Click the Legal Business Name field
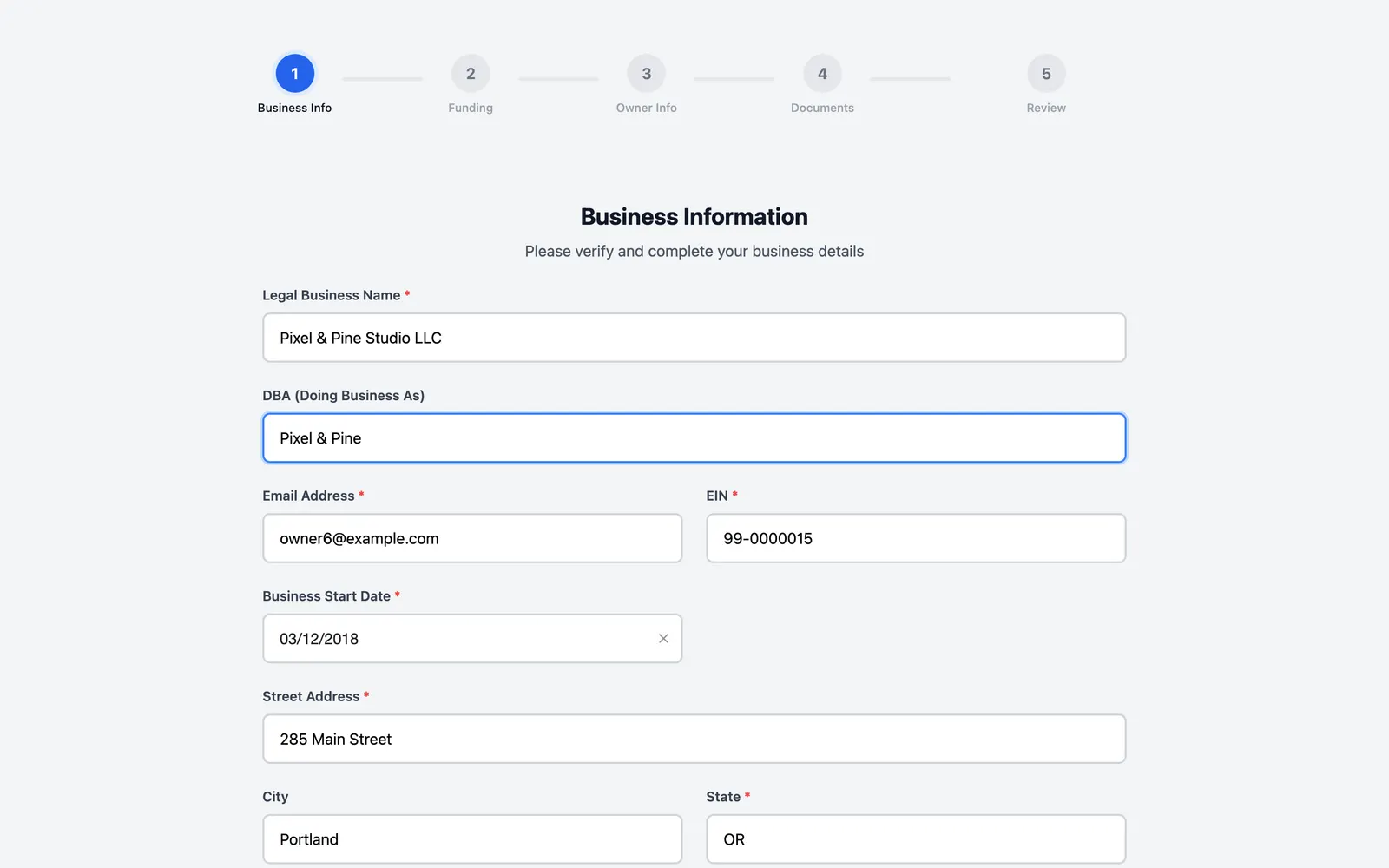 pyautogui.click(x=694, y=338)
